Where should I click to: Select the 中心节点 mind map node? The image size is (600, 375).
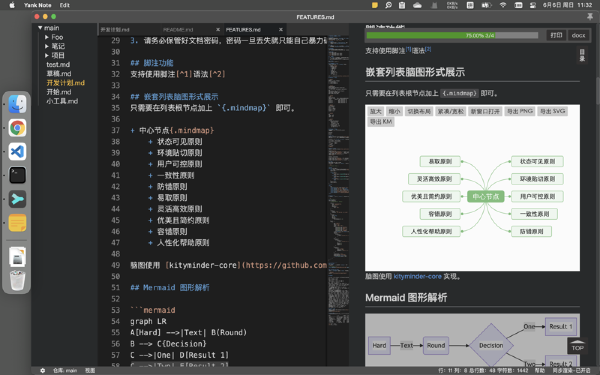point(486,196)
